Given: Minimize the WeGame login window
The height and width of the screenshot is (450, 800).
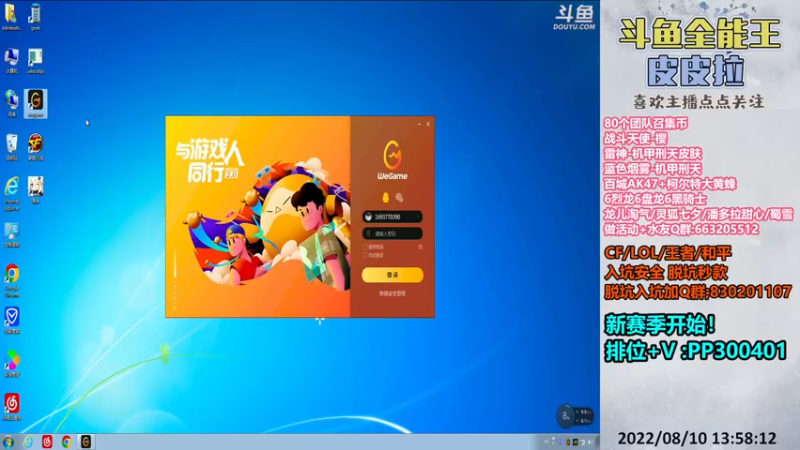Looking at the screenshot, I should coord(419,124).
